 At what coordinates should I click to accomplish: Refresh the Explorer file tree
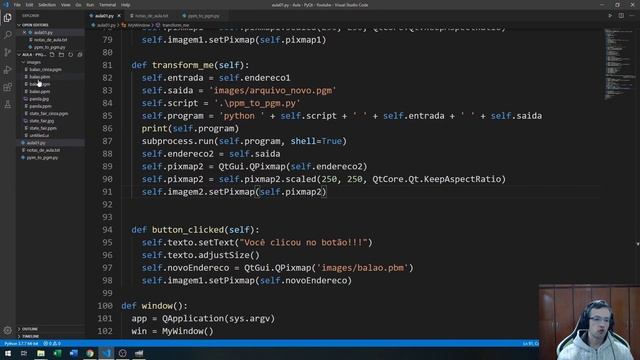coord(71,54)
